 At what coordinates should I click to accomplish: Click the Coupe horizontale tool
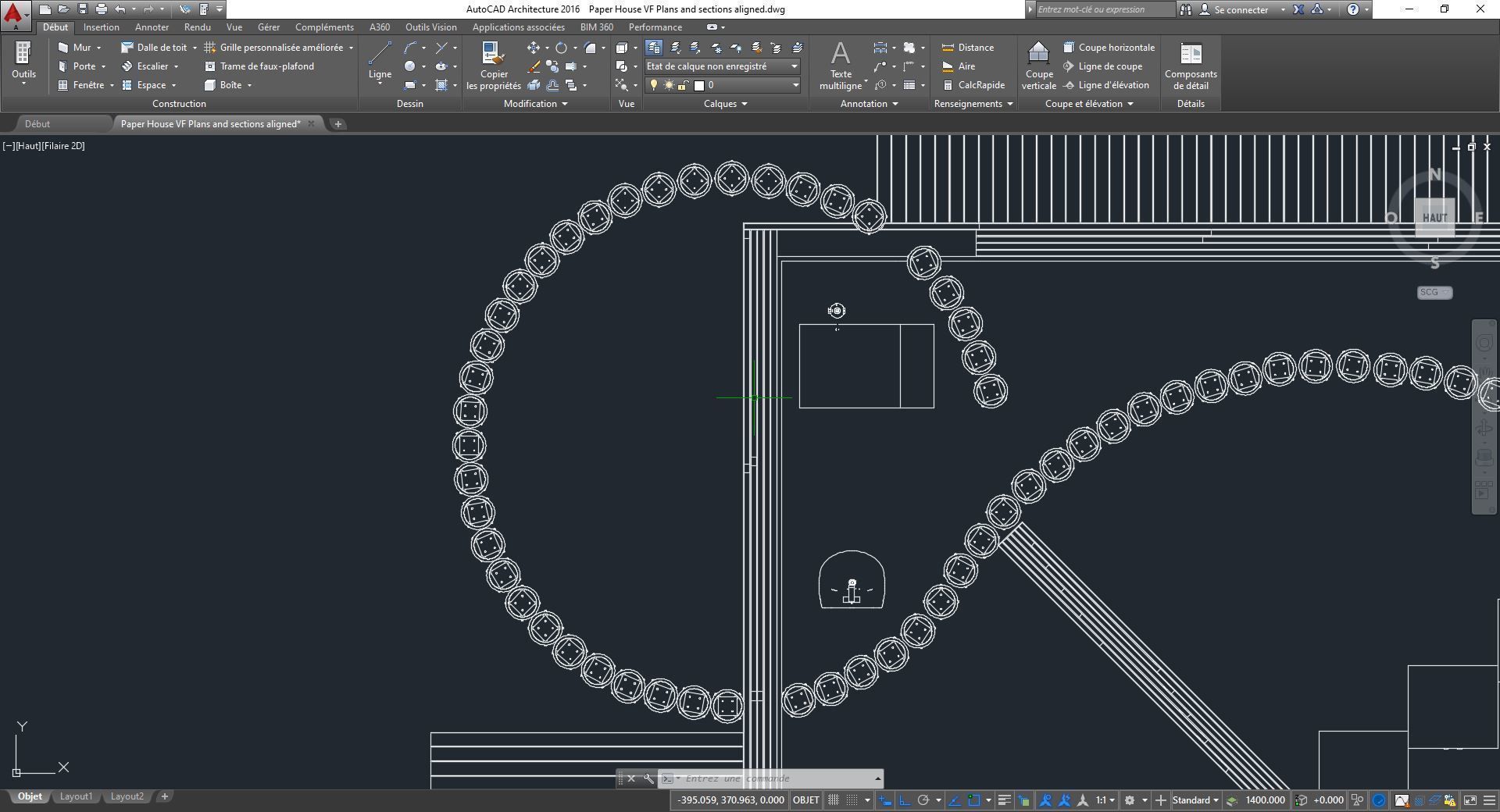[1109, 48]
